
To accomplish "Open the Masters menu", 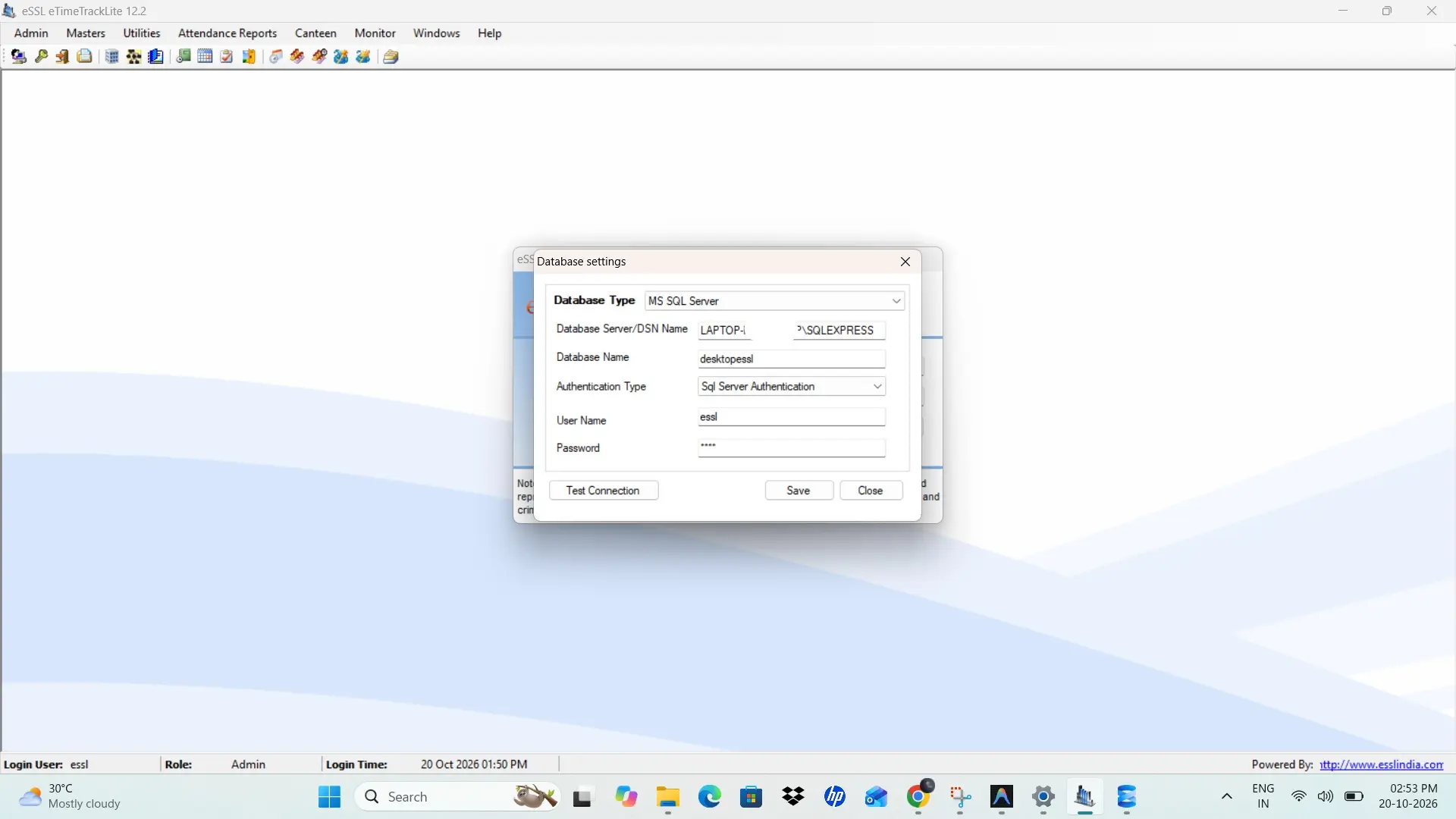I will 86,33.
